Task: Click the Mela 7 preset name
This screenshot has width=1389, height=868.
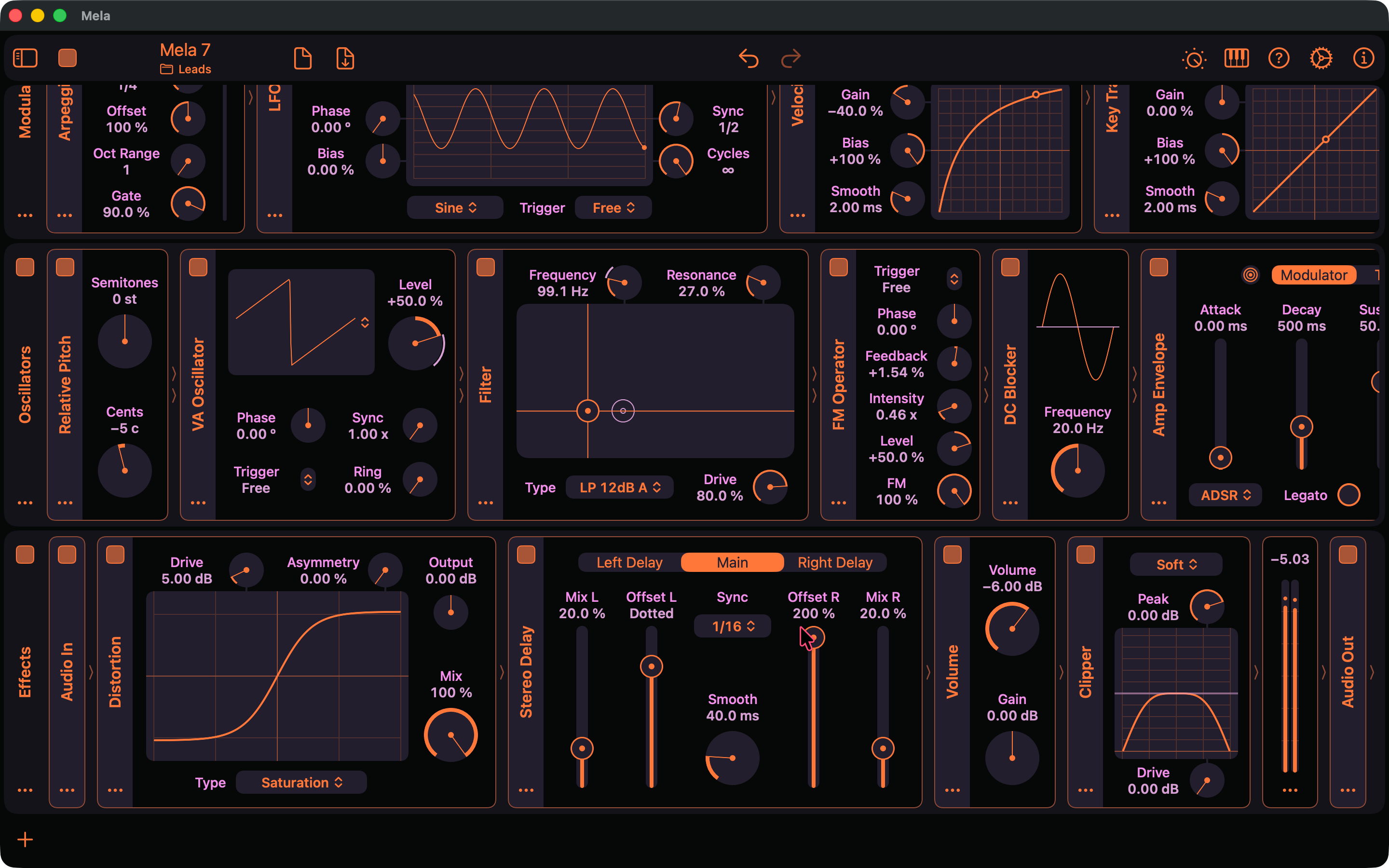Action: pos(185,50)
